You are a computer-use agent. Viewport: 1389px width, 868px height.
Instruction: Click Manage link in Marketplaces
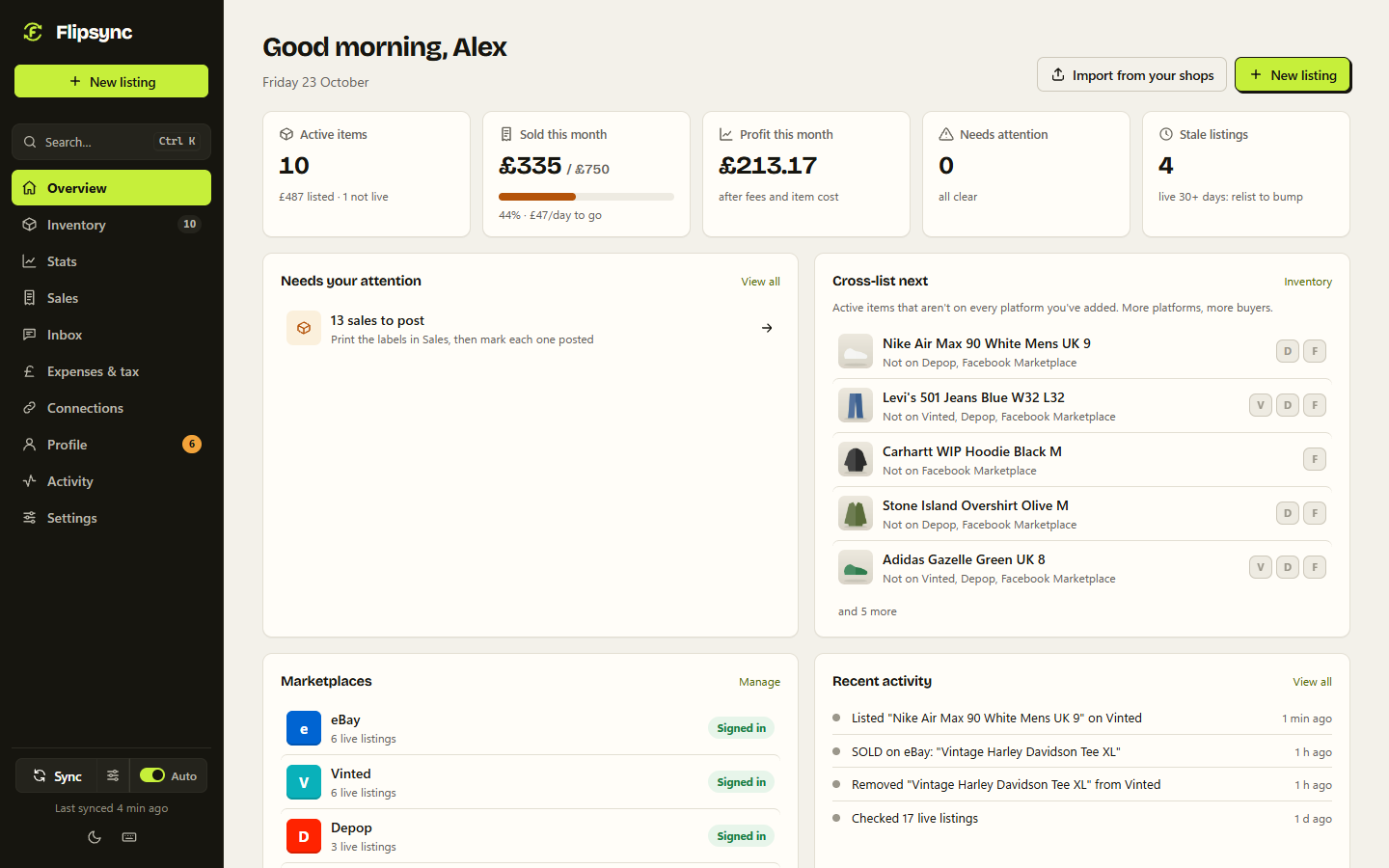click(x=759, y=682)
